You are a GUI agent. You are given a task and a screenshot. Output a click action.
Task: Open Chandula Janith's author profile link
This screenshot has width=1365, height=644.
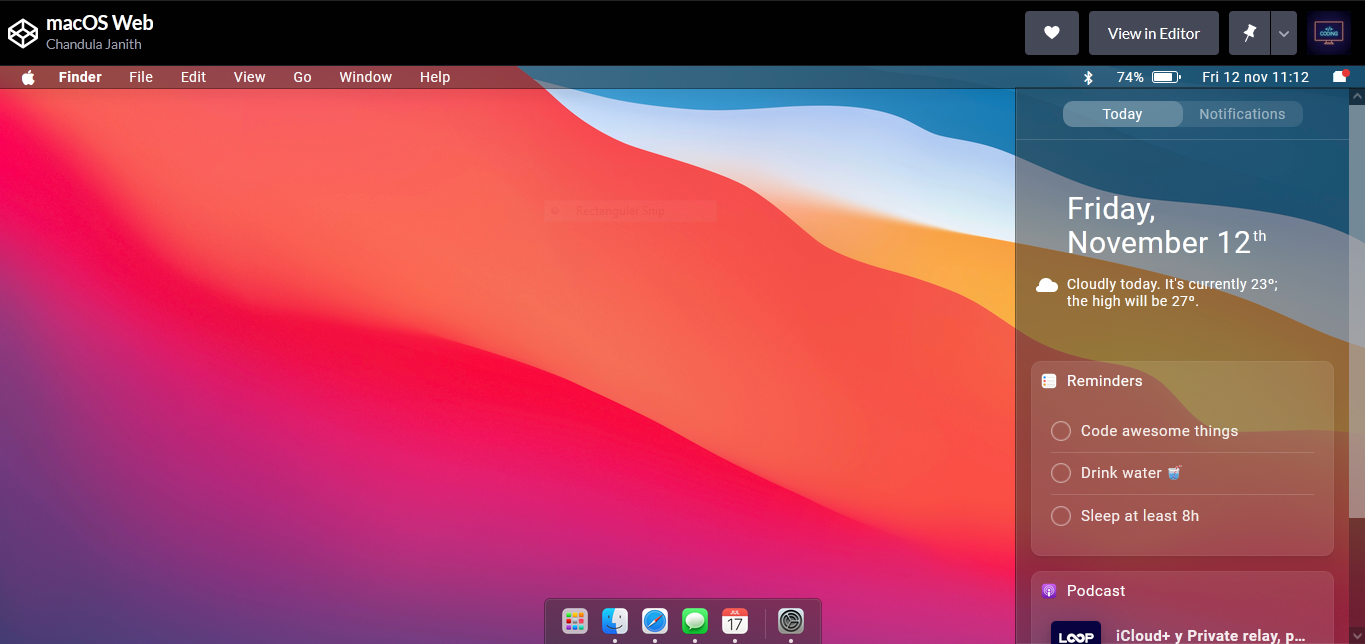pos(94,44)
